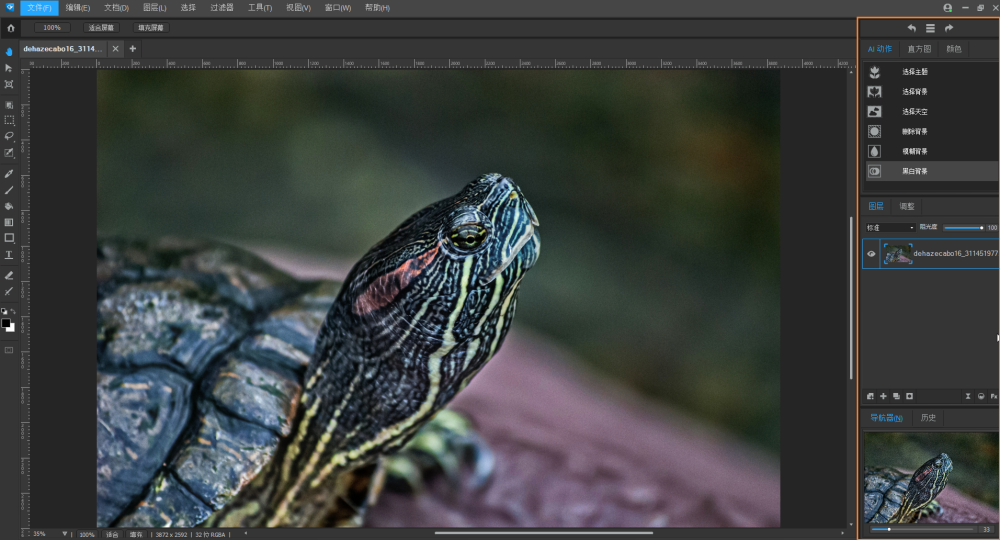Switch to the 直方图 (Histogram) tab
Image resolution: width=1000 pixels, height=540 pixels.
[x=919, y=48]
